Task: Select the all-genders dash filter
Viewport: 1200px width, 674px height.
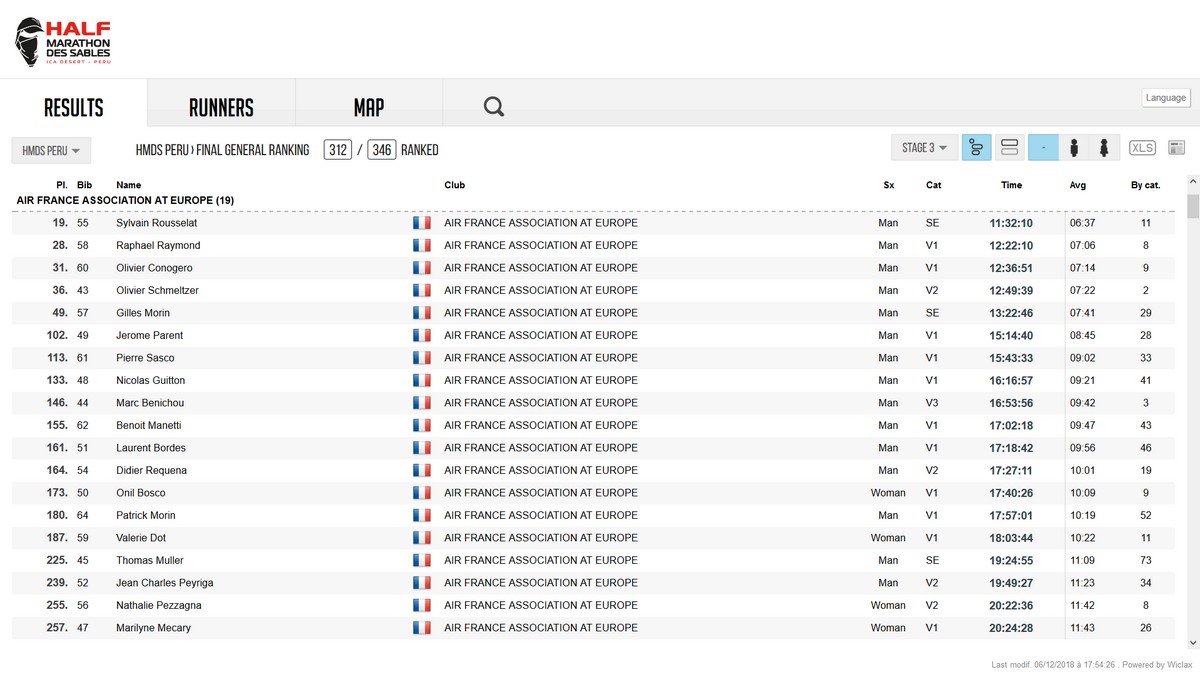Action: (x=1043, y=148)
